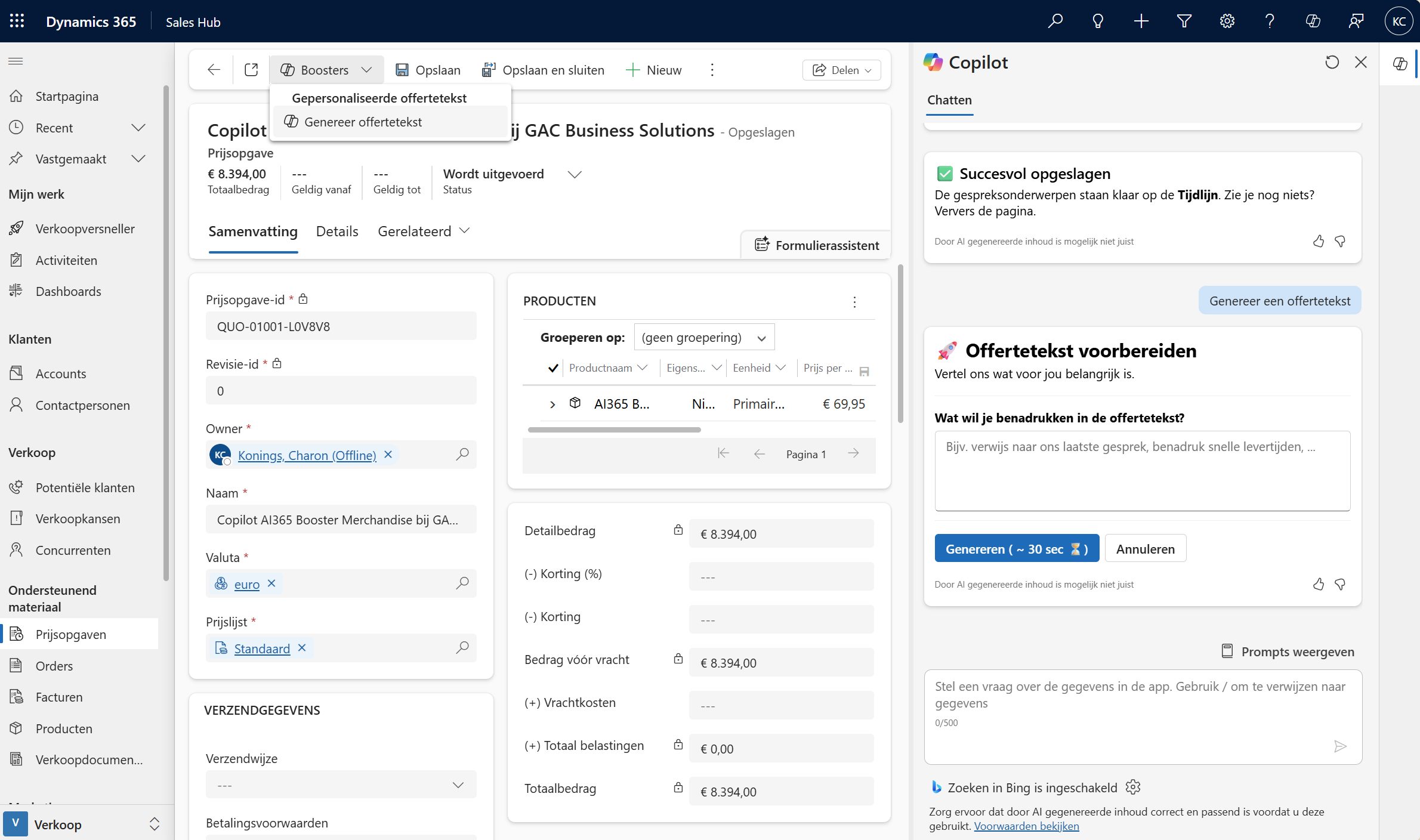
Task: Collapse the left navigation with the hamburger icon
Action: tap(16, 61)
